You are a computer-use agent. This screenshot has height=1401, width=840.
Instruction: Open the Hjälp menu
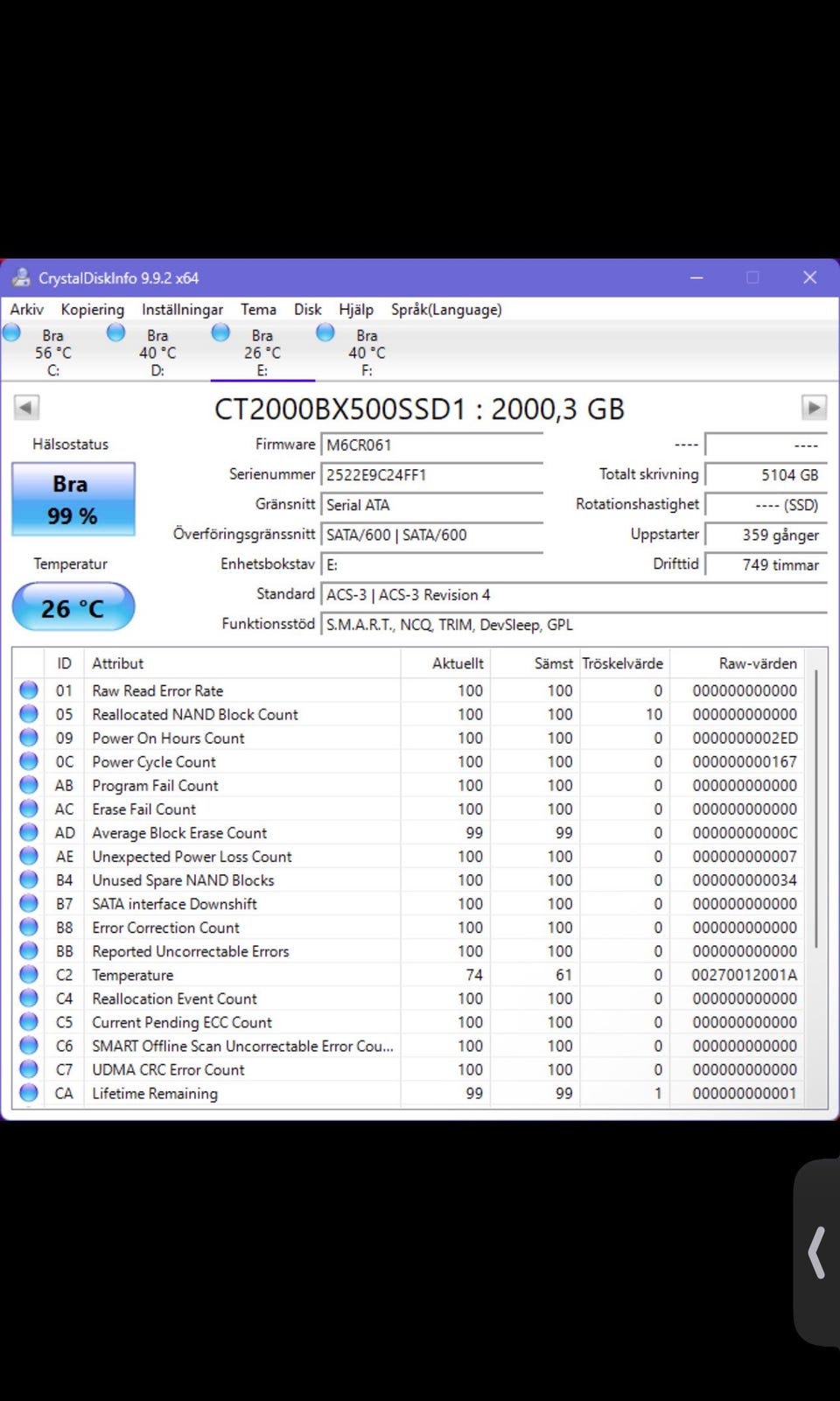tap(356, 309)
